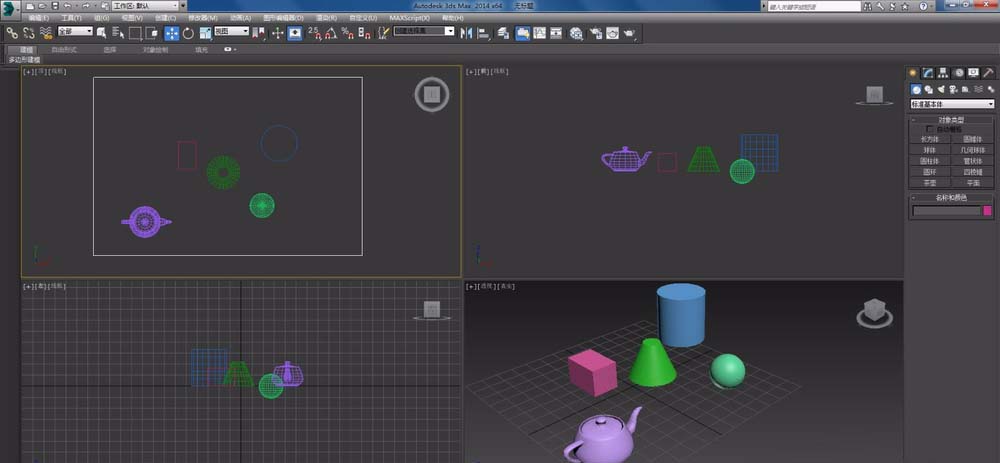Switch to the 对象绘制 ribbon tab

click(156, 49)
